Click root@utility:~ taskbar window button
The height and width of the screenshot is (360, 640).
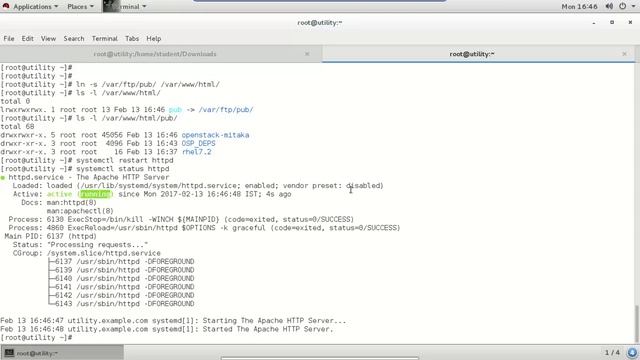pos(62,353)
